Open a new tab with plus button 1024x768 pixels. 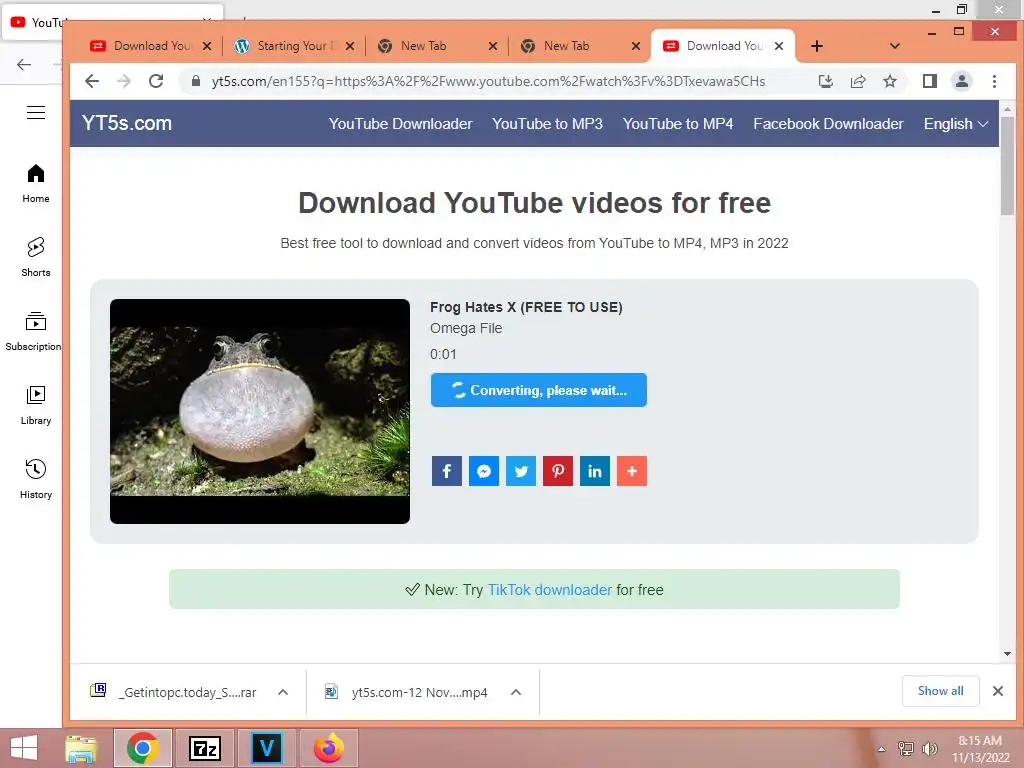(817, 46)
